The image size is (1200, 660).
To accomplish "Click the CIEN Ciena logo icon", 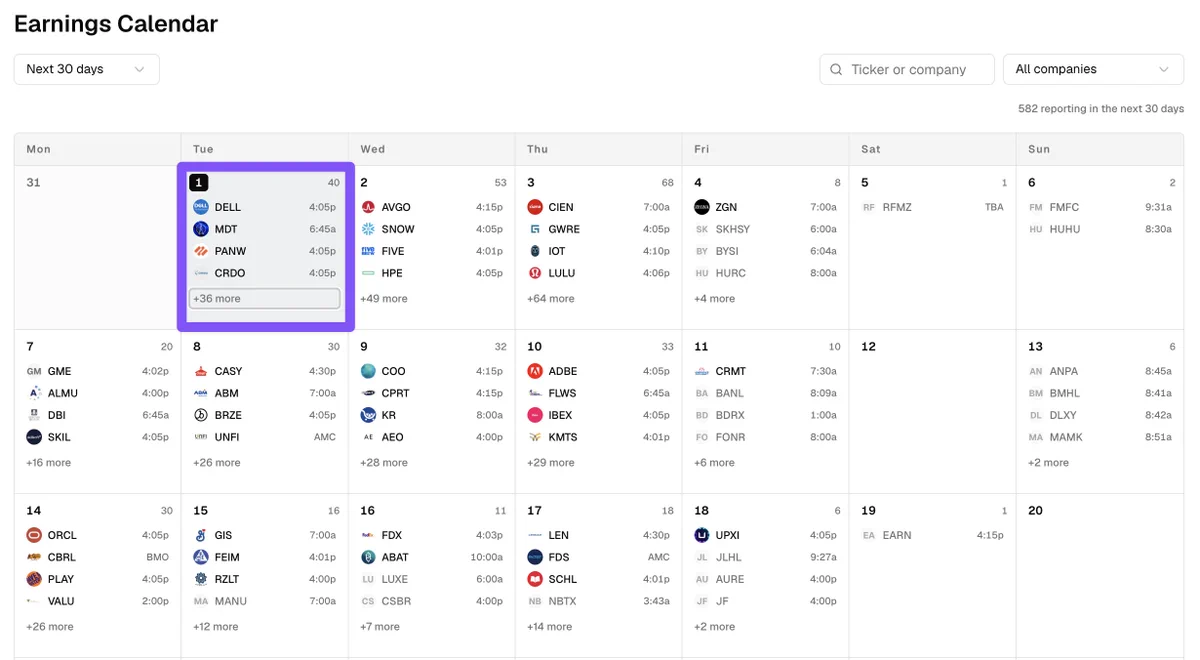I will tap(535, 207).
